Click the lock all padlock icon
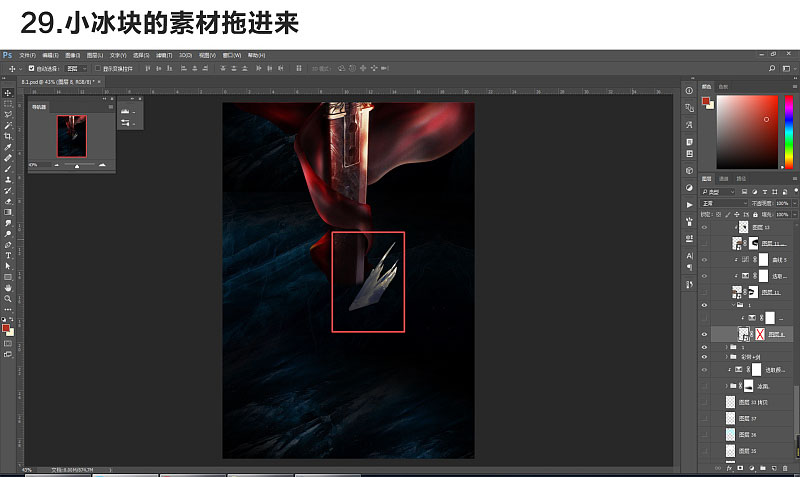This screenshot has height=477, width=800. pyautogui.click(x=755, y=214)
